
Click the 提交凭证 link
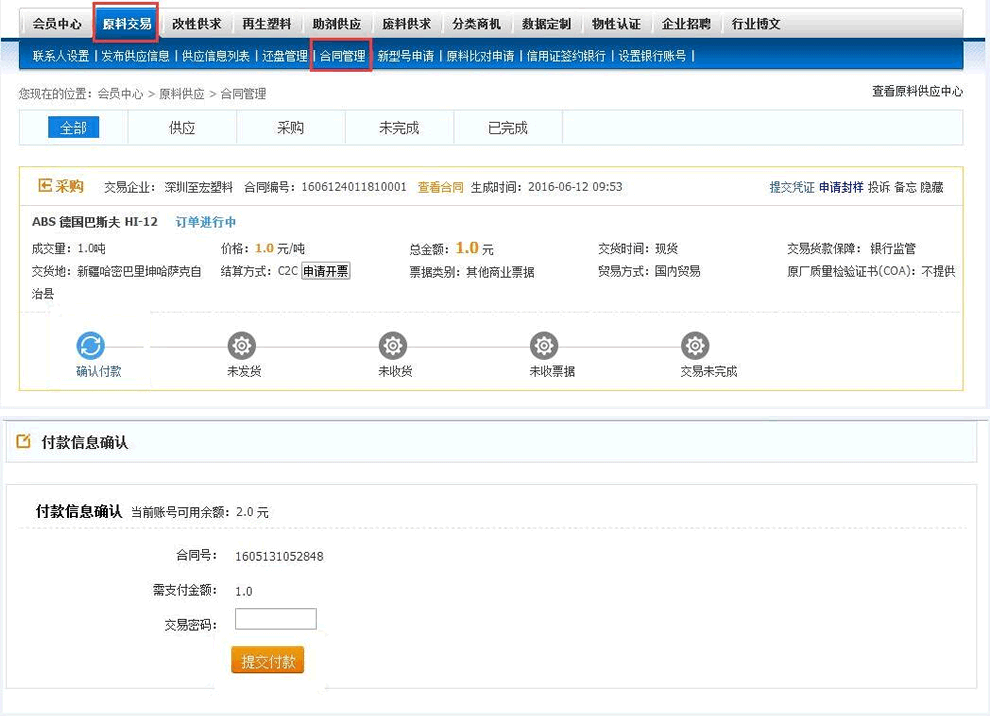point(792,187)
